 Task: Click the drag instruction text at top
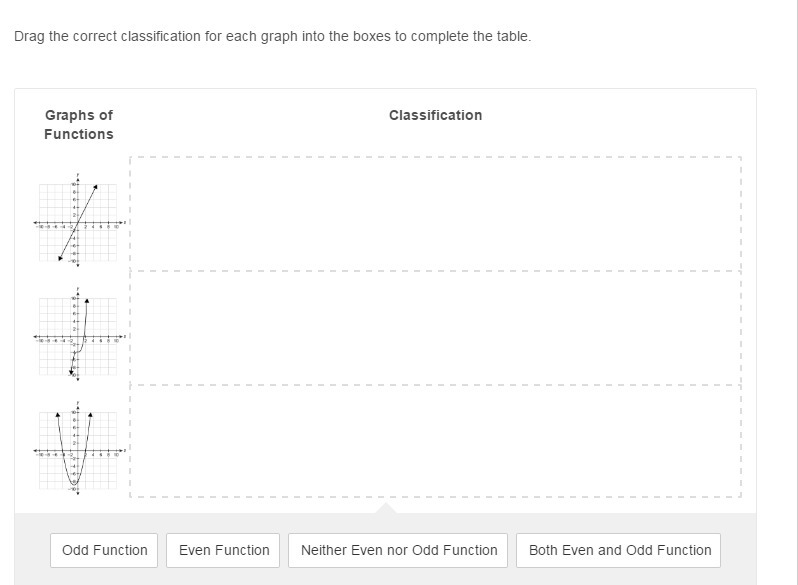point(272,36)
